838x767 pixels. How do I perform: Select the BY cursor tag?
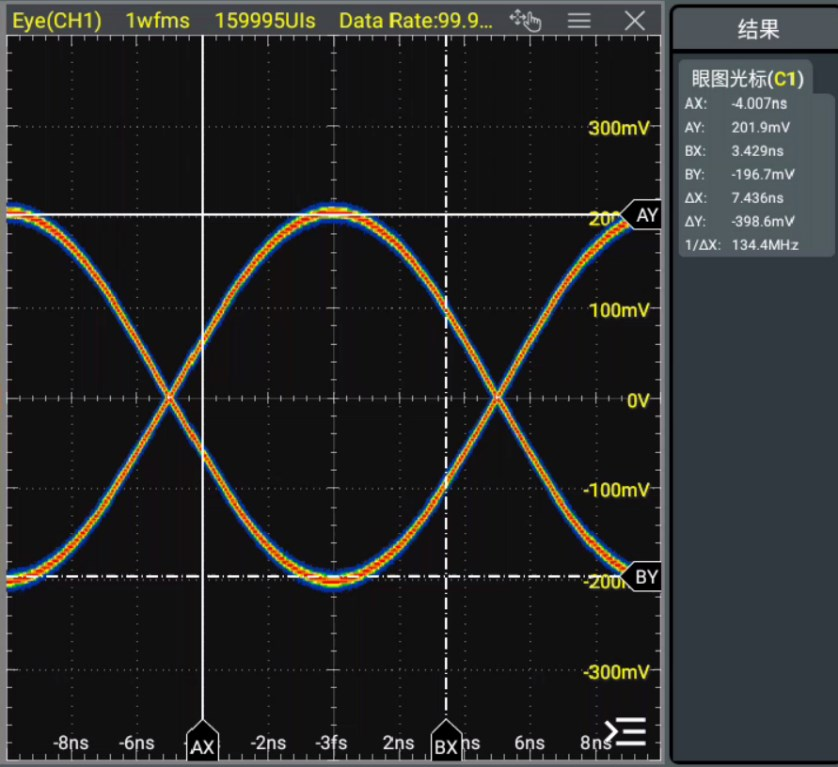(642, 577)
